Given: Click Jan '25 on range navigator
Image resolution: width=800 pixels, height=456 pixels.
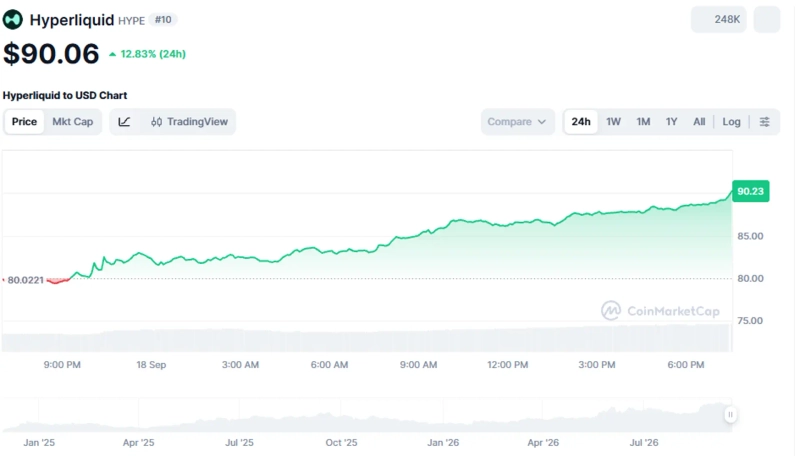Looking at the screenshot, I should [39, 443].
